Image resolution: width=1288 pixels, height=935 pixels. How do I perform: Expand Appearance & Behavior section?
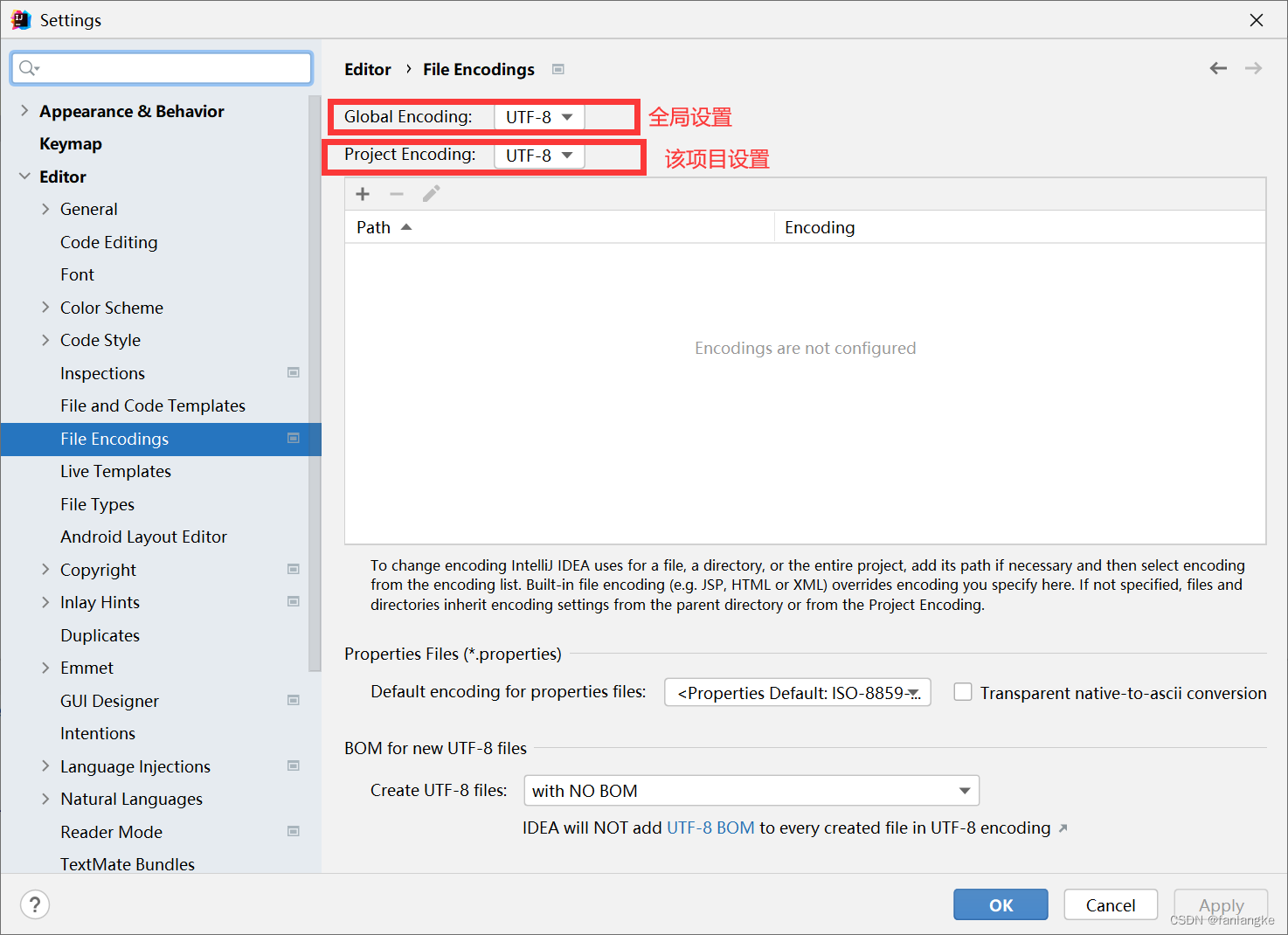point(24,110)
